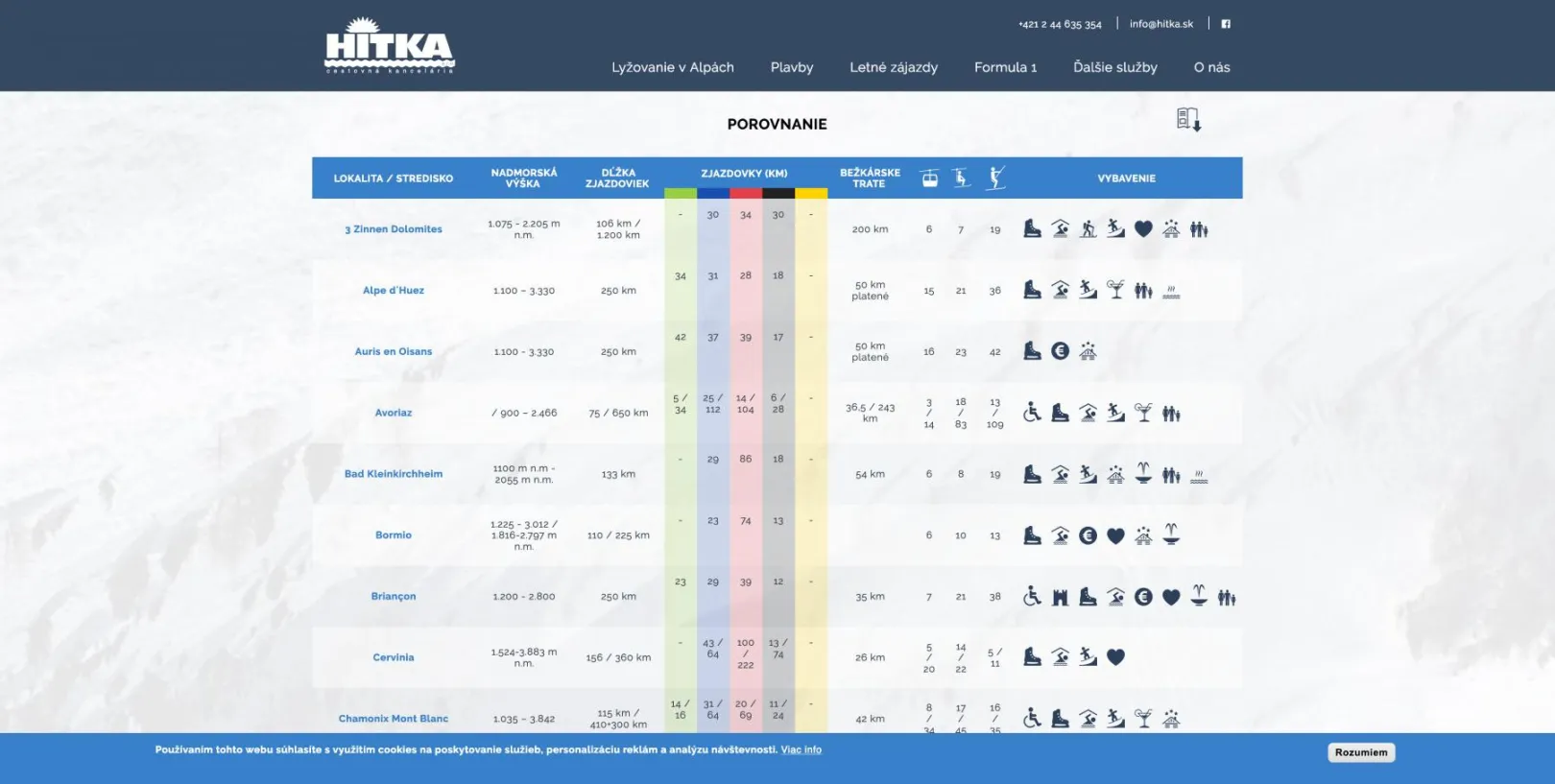Image resolution: width=1555 pixels, height=784 pixels.
Task: Click phone number +421 2 44 635 354
Action: click(1060, 24)
